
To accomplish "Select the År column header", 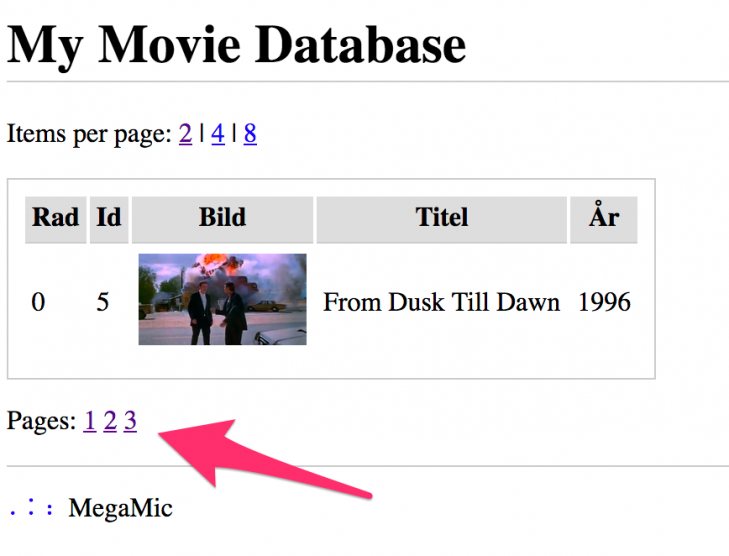I will click(604, 219).
